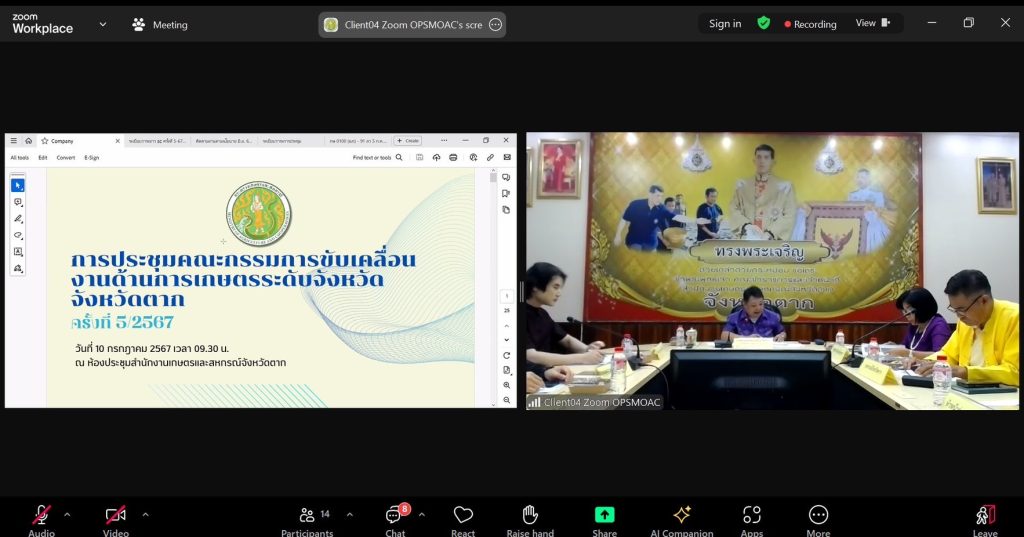Open the View layout menu
Viewport: 1024px width, 537px height.
click(x=873, y=23)
